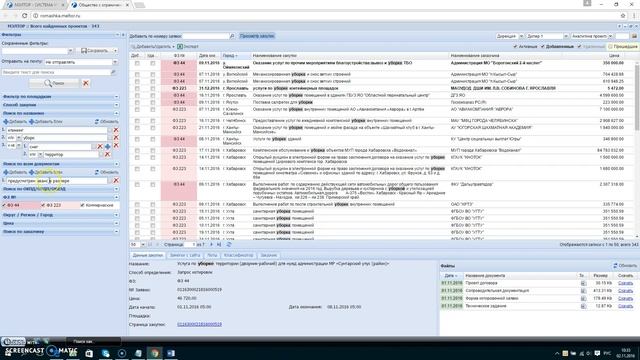This screenshot has width=640, height=360.
Task: Toggle the Добавленные checkbox
Action: tap(543, 47)
